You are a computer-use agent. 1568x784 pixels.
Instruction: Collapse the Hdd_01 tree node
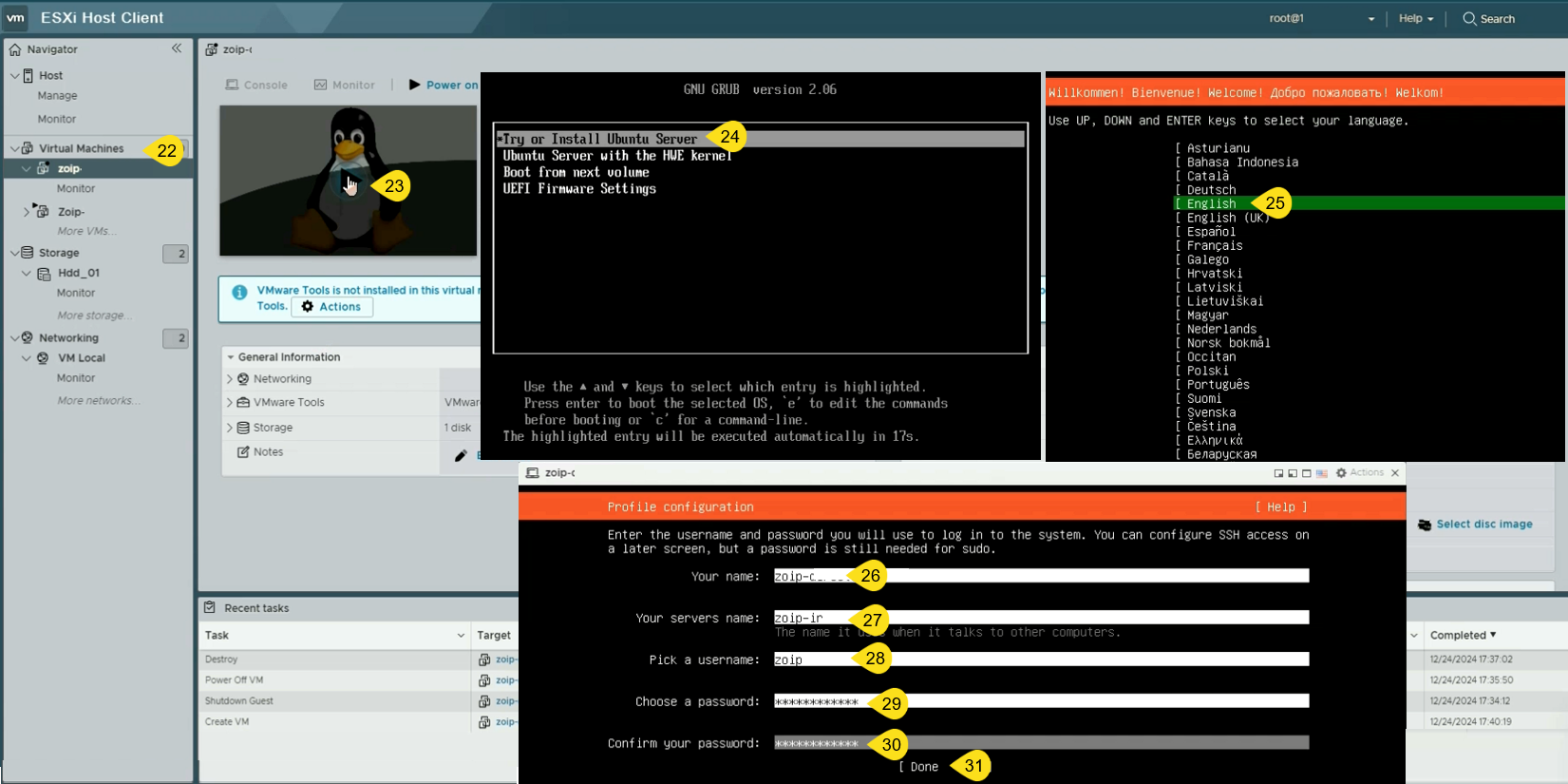click(27, 274)
